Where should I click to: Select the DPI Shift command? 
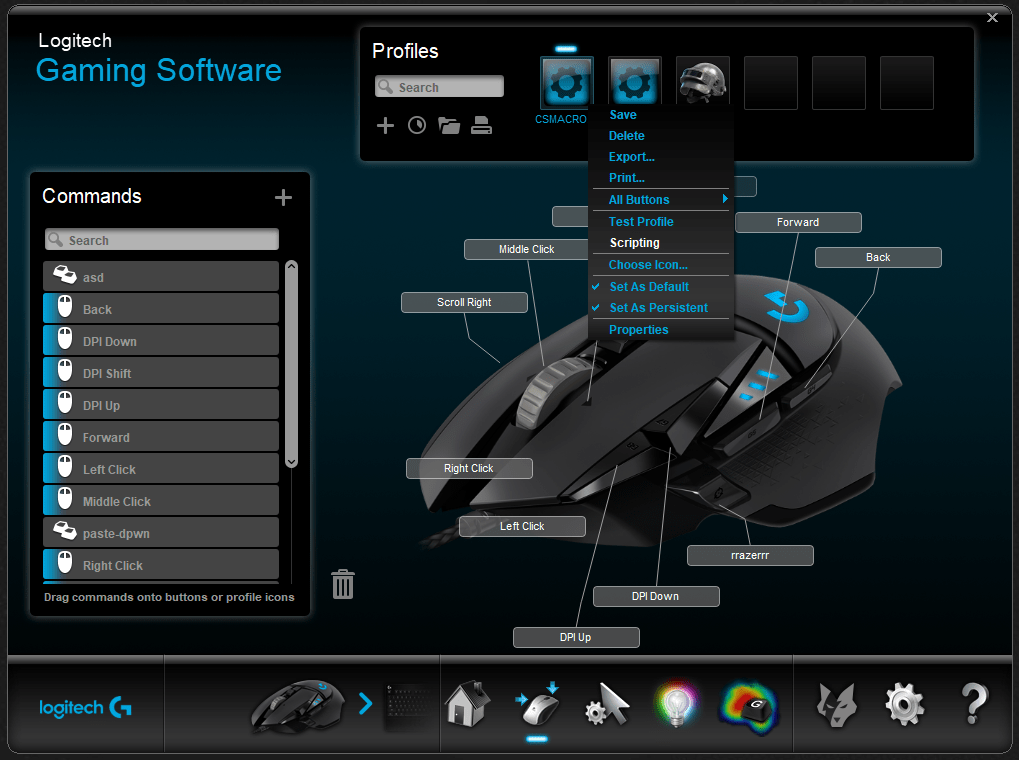[161, 373]
